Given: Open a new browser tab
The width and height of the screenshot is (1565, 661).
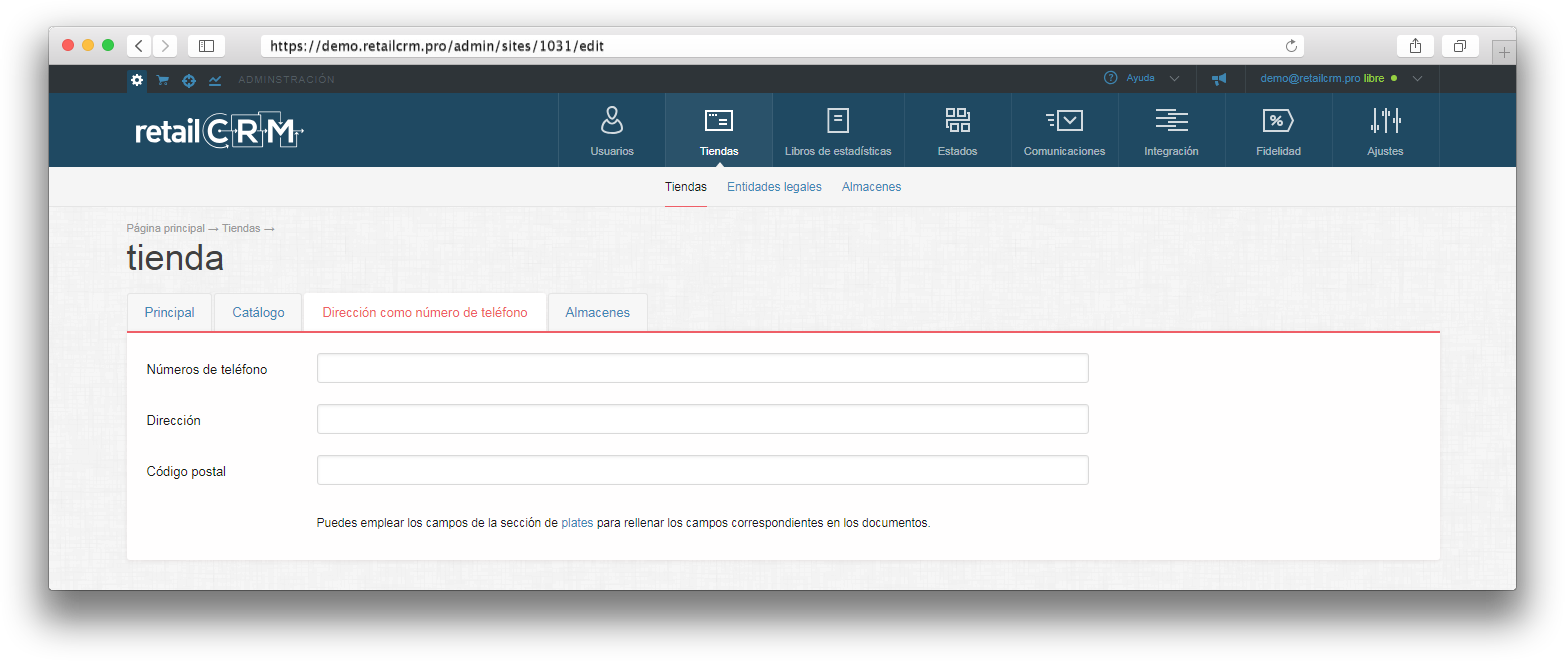Looking at the screenshot, I should click(1504, 52).
